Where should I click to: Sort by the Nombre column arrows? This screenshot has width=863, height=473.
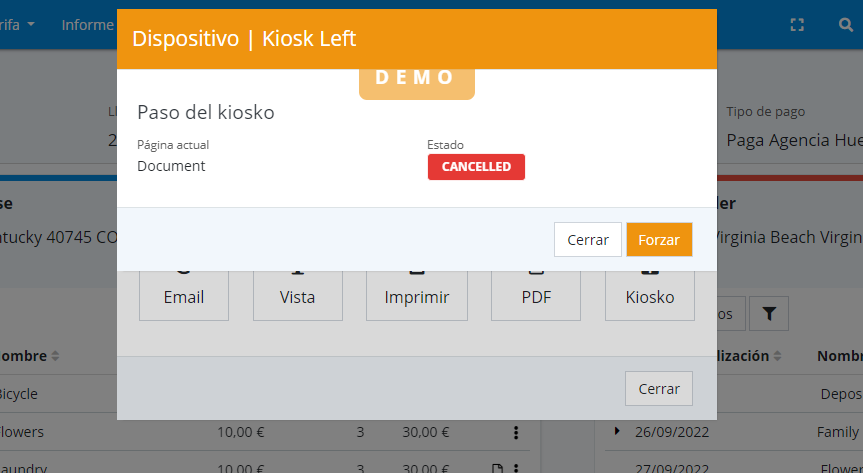[56, 356]
